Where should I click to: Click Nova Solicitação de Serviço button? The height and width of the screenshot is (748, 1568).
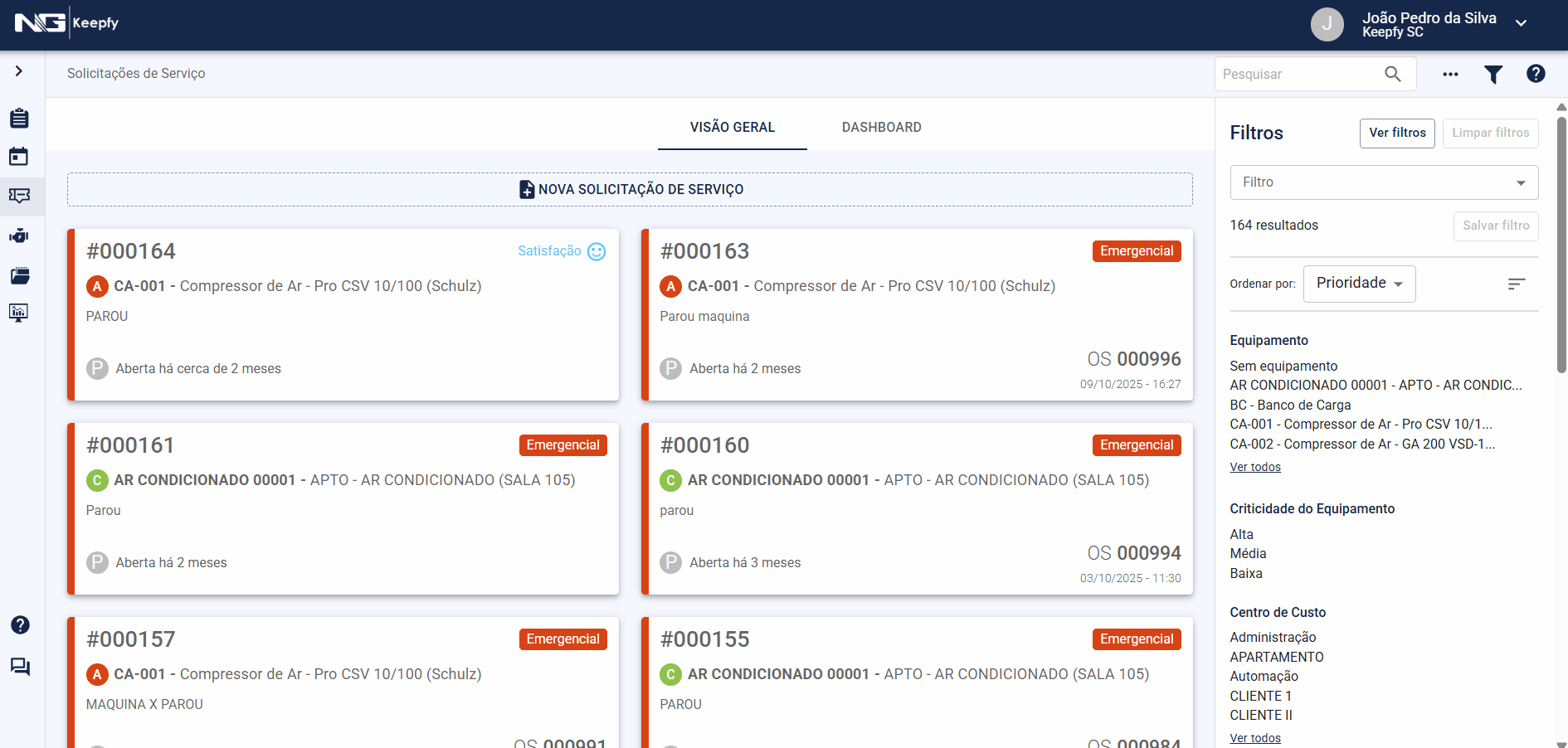click(x=630, y=190)
